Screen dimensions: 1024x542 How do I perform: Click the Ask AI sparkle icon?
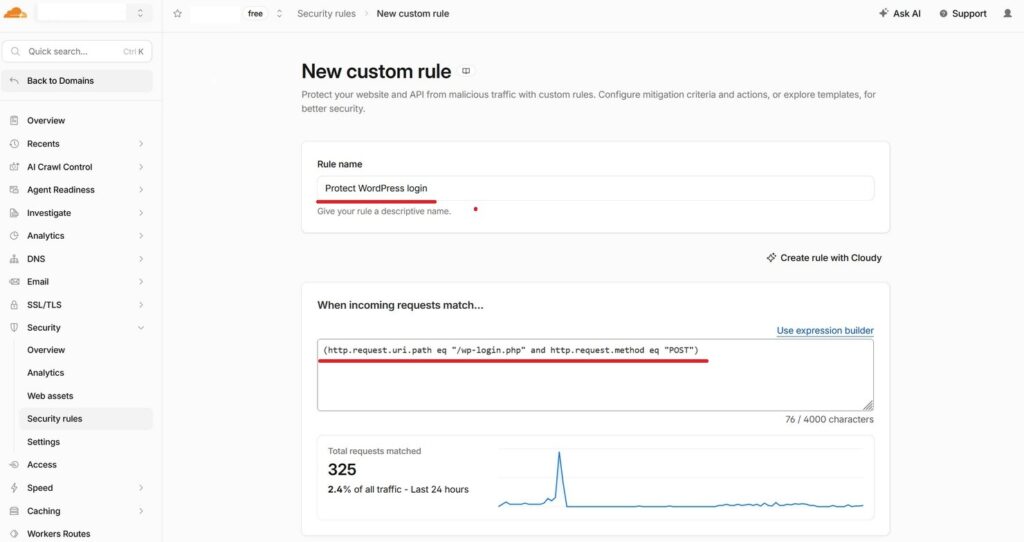click(884, 13)
